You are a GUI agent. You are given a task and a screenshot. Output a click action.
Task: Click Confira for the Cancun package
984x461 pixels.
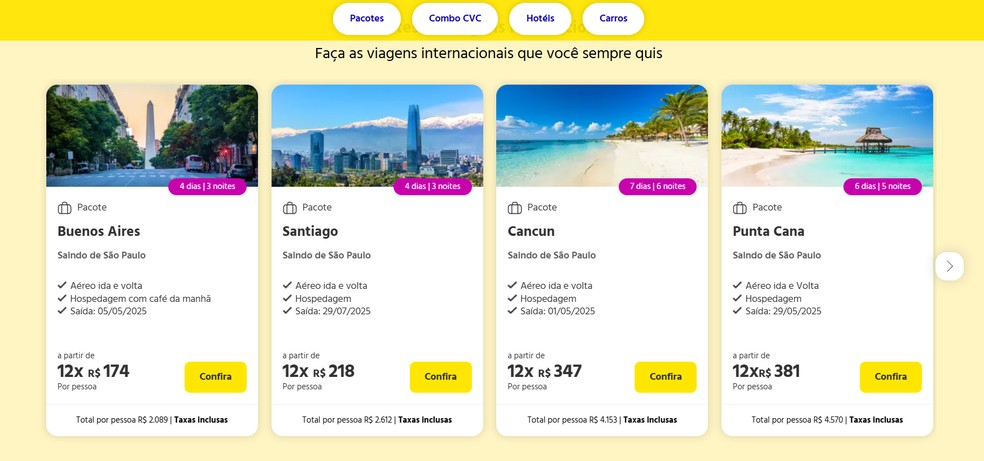point(665,377)
